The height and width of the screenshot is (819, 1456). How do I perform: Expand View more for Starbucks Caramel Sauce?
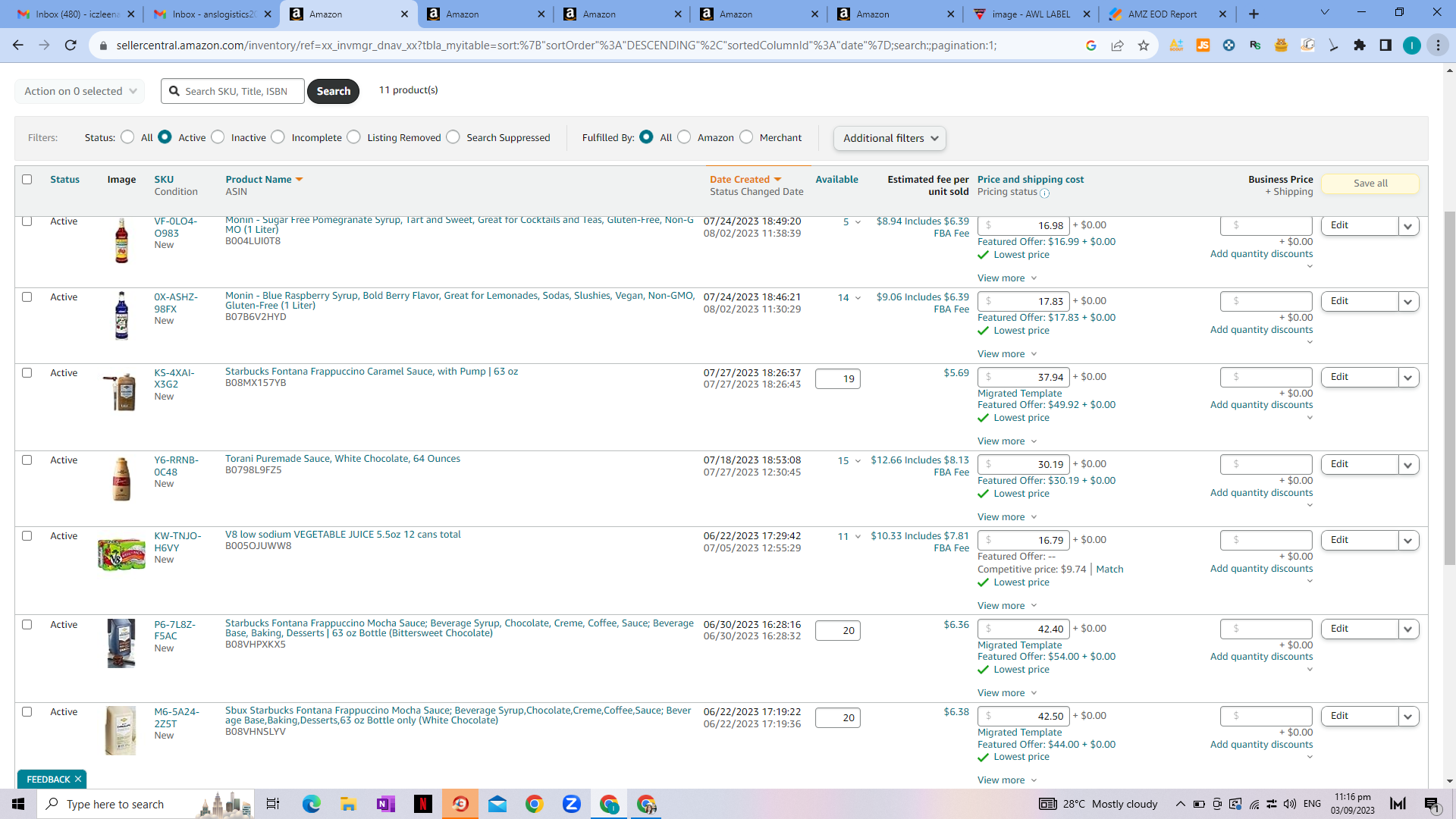click(1007, 441)
